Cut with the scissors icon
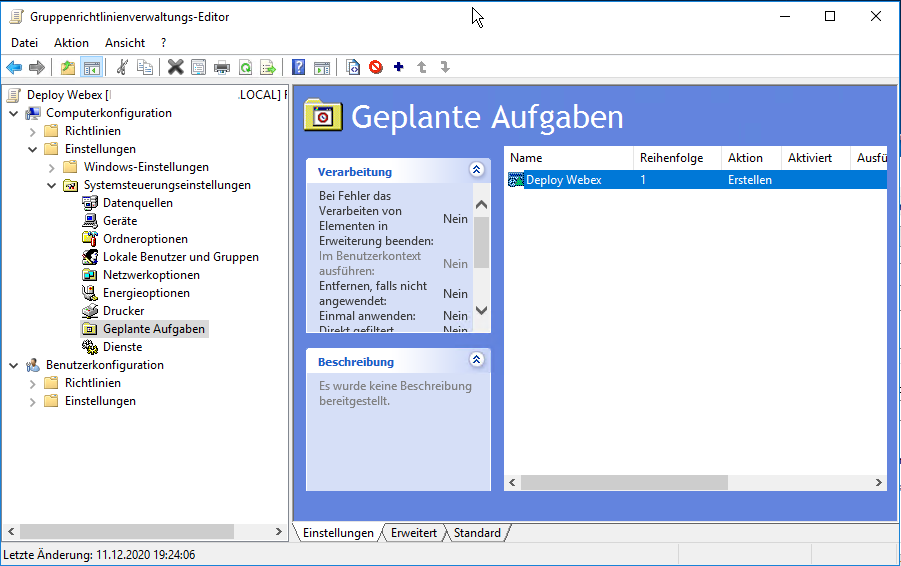The width and height of the screenshot is (901, 566). coord(122,67)
